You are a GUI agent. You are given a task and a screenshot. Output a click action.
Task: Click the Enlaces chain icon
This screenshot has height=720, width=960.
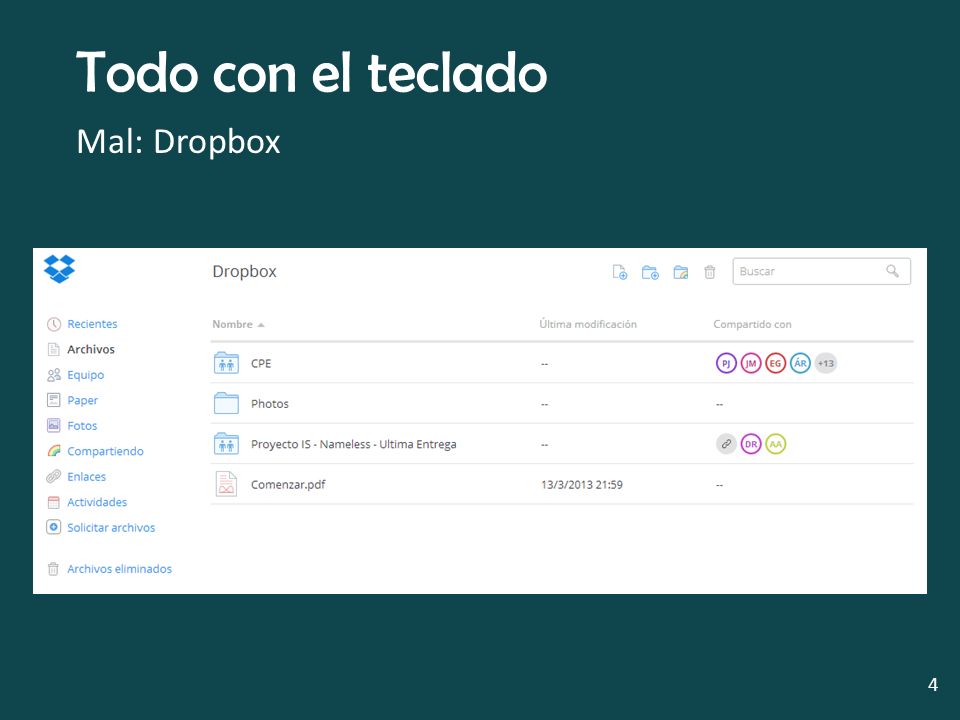click(x=54, y=476)
